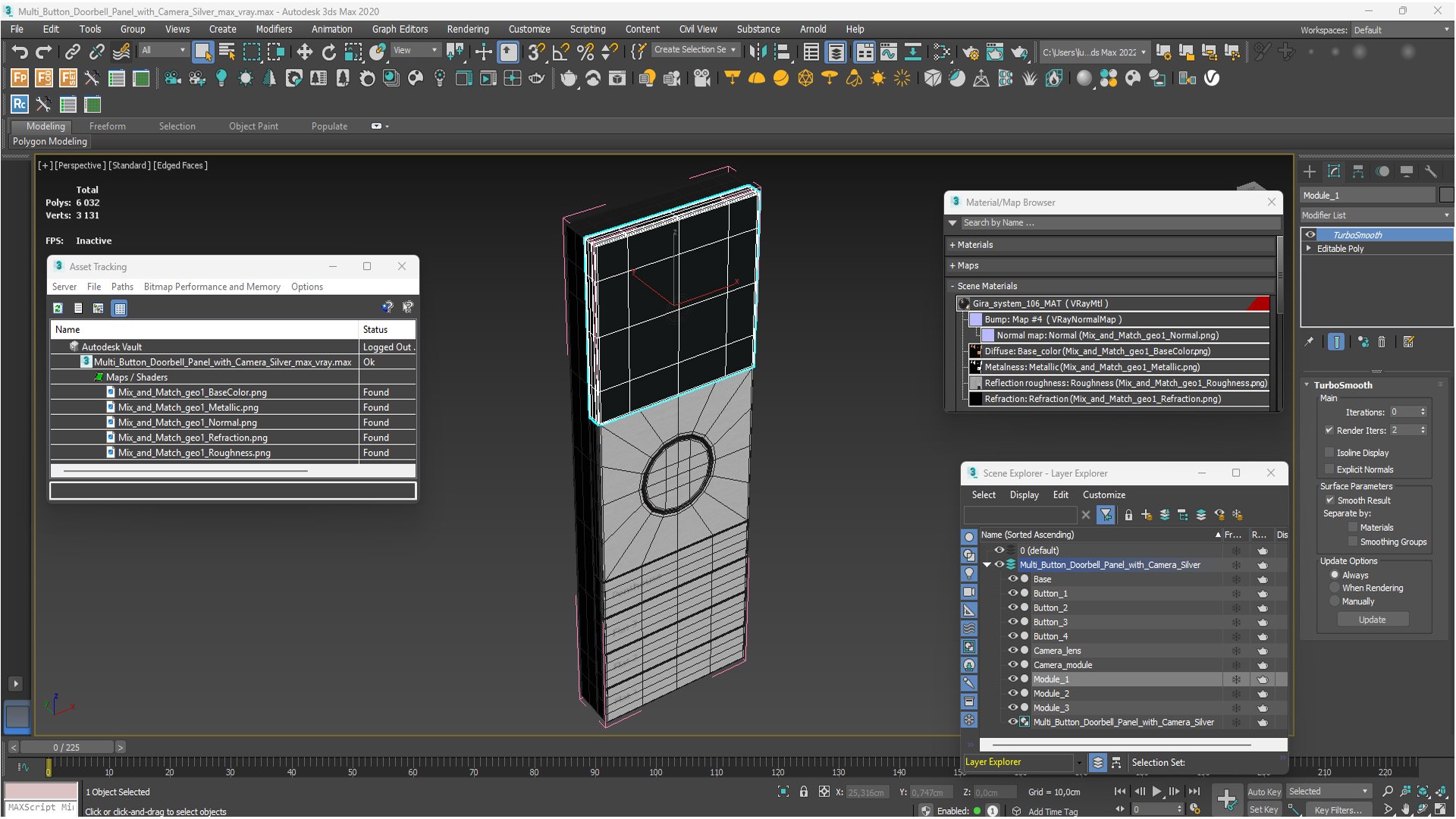1456x819 pixels.
Task: Toggle the 3D Snaps icon
Action: click(x=536, y=52)
